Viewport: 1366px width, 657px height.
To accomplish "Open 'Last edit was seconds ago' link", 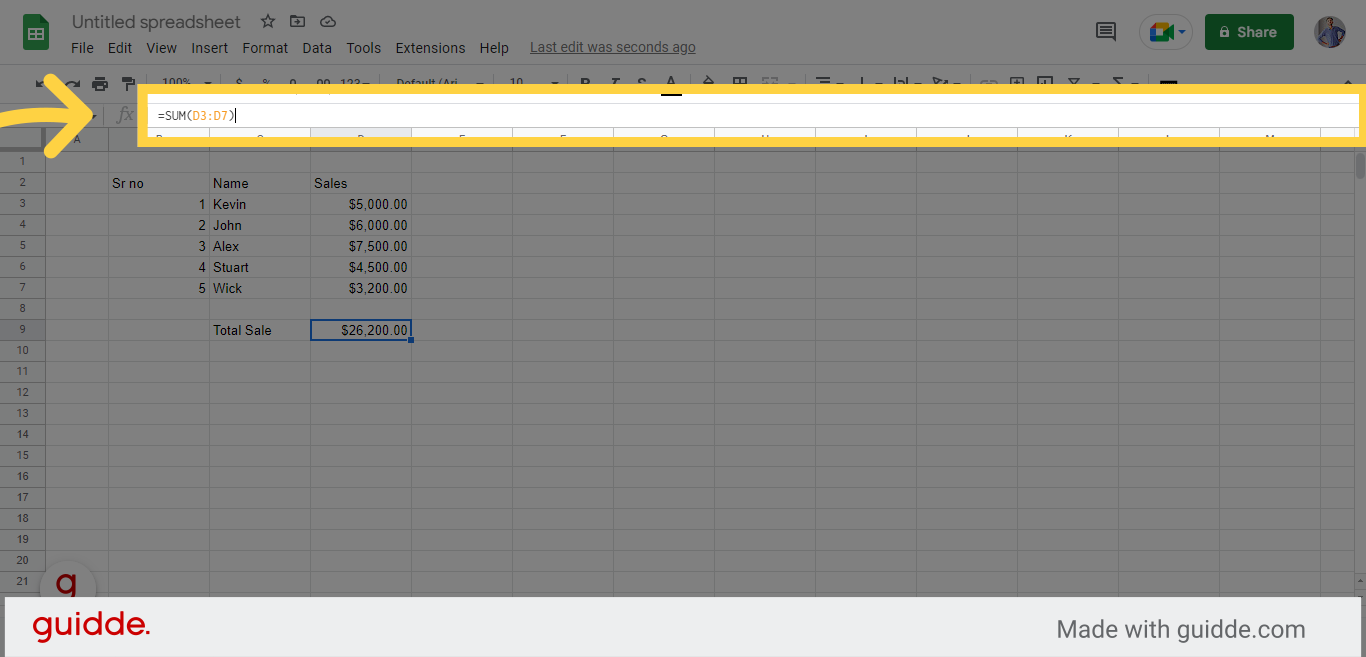I will (x=612, y=47).
